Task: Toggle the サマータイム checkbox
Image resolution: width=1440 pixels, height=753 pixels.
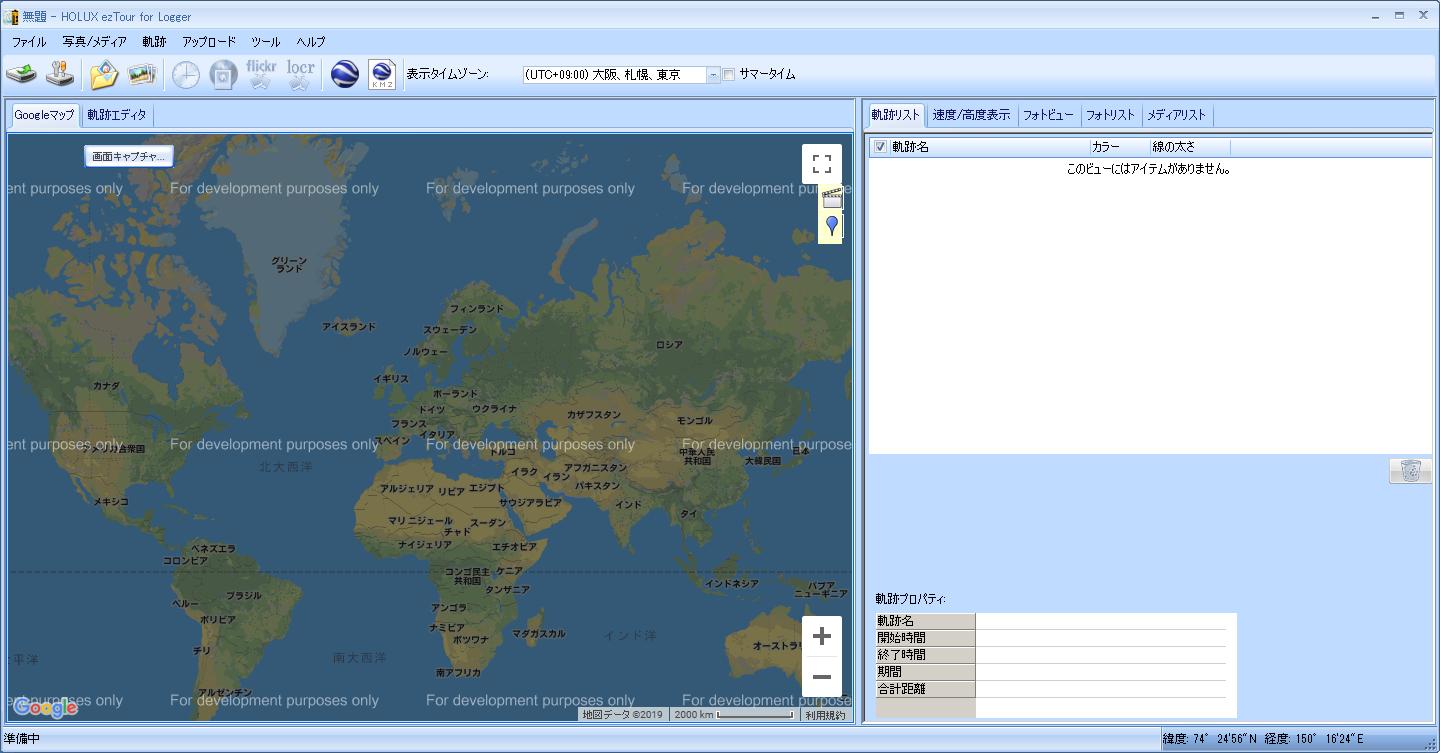Action: click(729, 74)
